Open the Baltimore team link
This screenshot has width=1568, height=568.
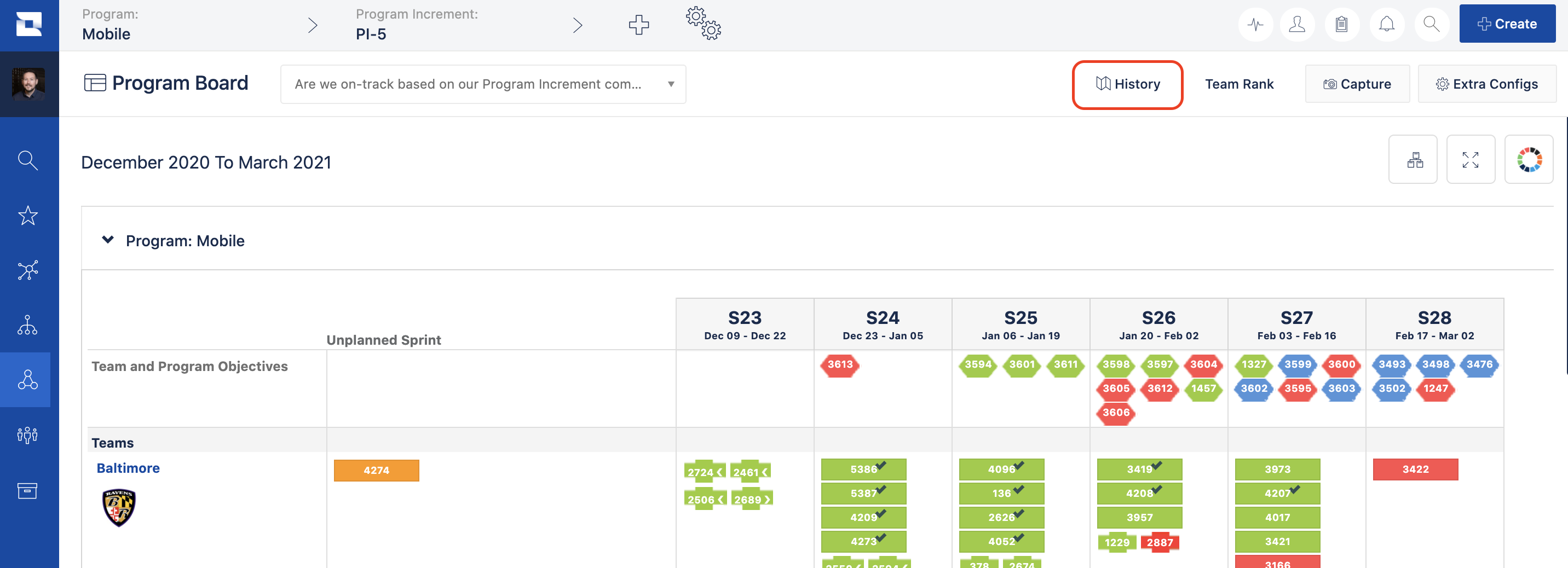[x=129, y=468]
